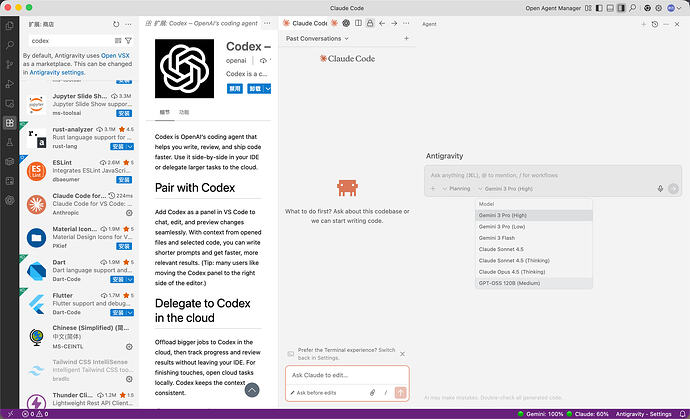Screen dimensions: 690x419
Task: Install the ESLint extension
Action: point(124,180)
